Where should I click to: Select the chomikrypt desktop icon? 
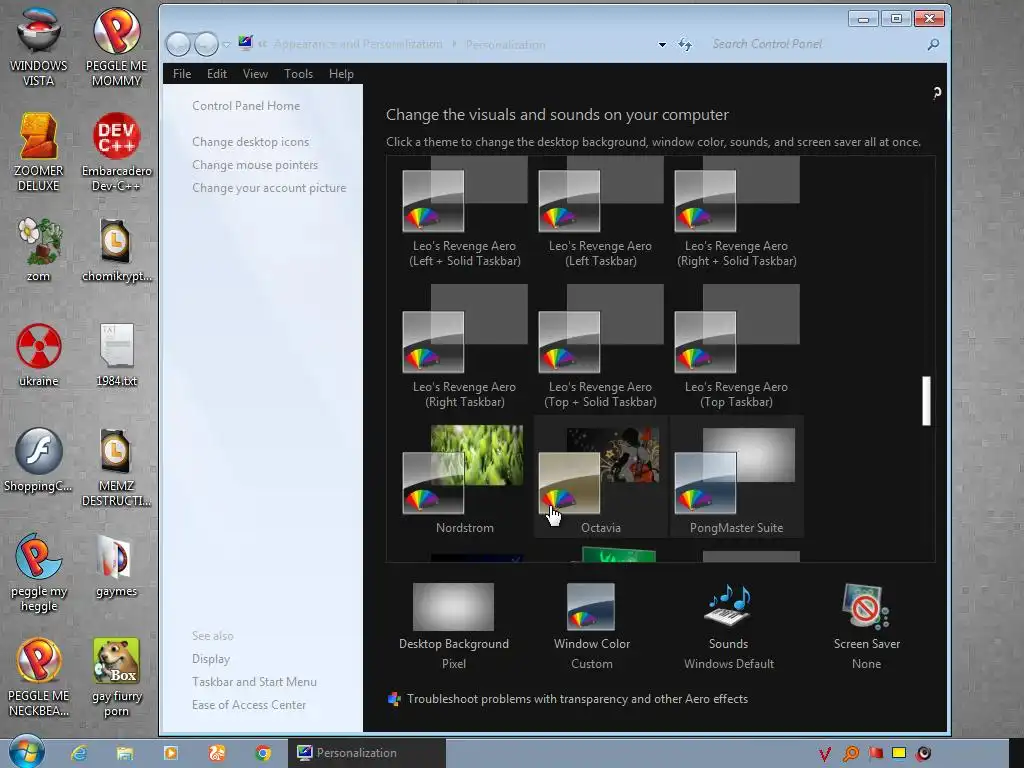116,250
